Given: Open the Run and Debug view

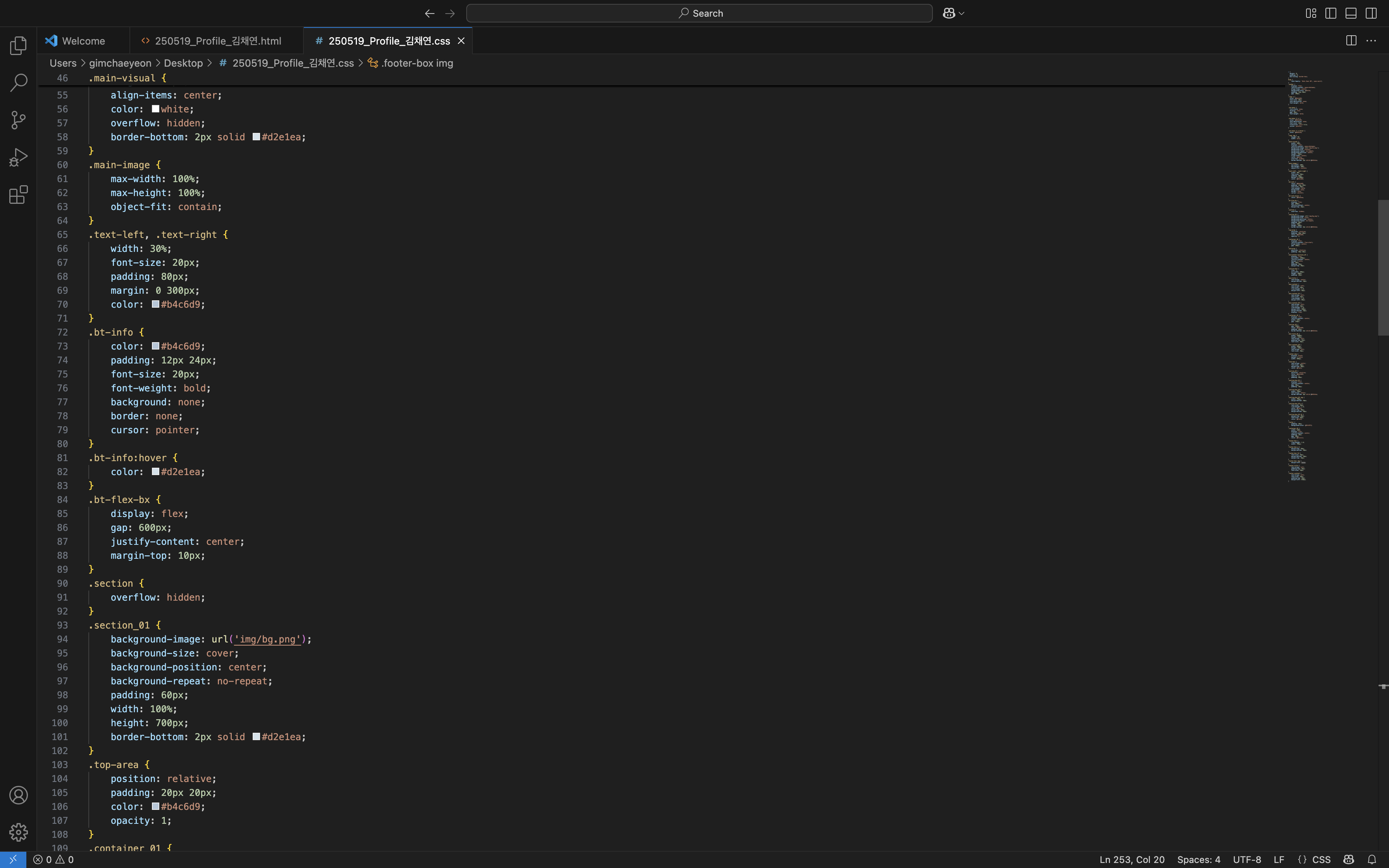Looking at the screenshot, I should pos(18,157).
